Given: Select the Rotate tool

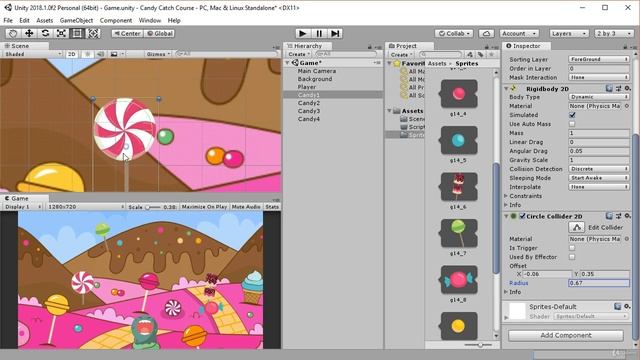Looking at the screenshot, I should (45, 33).
